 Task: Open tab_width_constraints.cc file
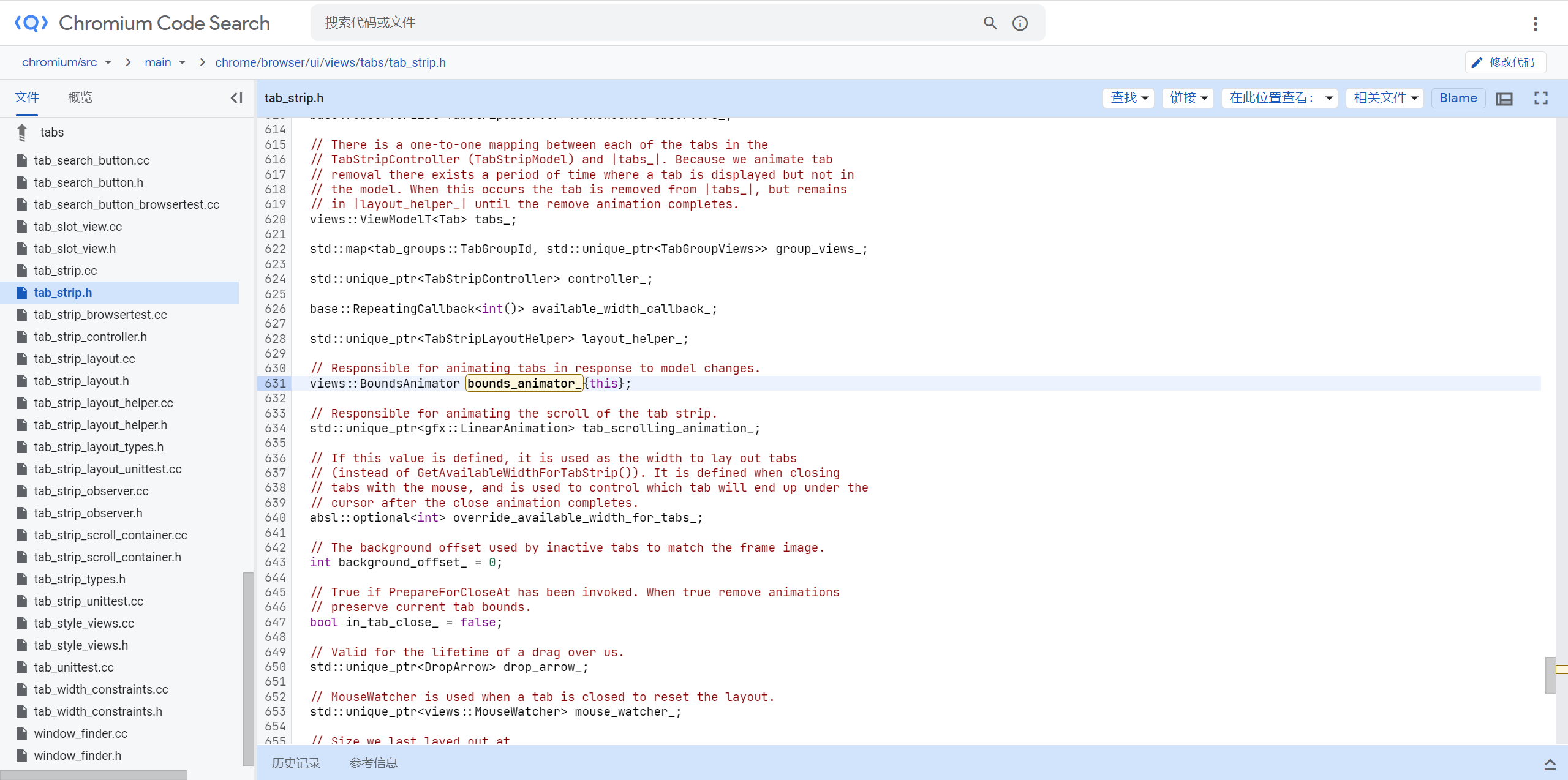click(100, 689)
